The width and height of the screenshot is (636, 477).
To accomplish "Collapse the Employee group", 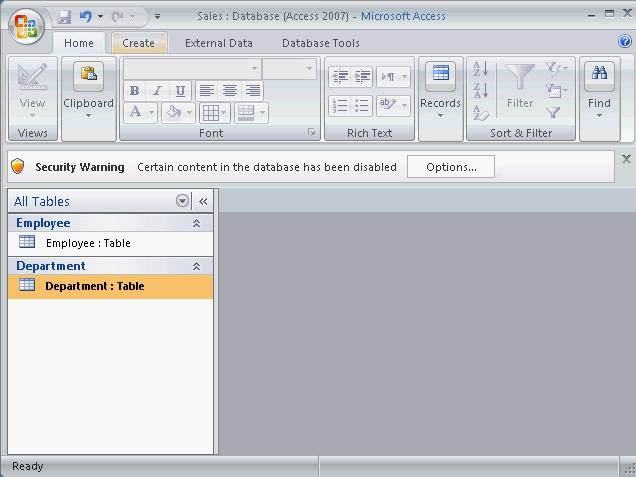I will 196,224.
